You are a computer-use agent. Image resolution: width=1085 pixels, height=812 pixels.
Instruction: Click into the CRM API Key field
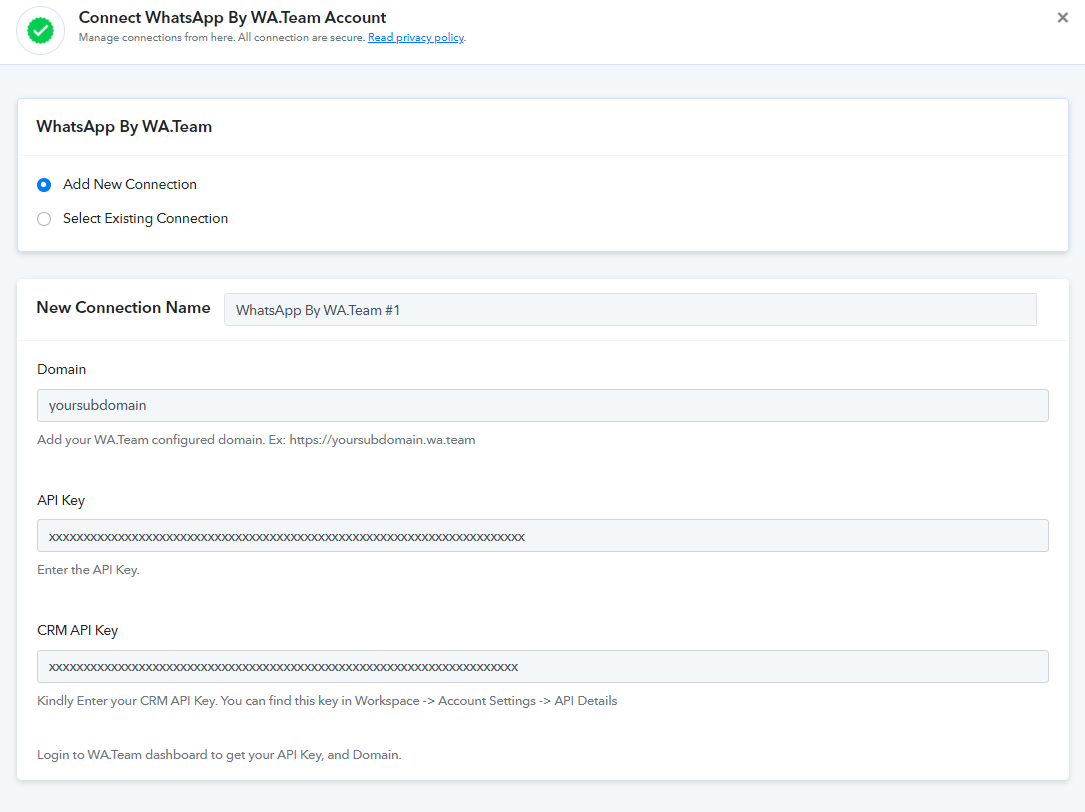[542, 666]
